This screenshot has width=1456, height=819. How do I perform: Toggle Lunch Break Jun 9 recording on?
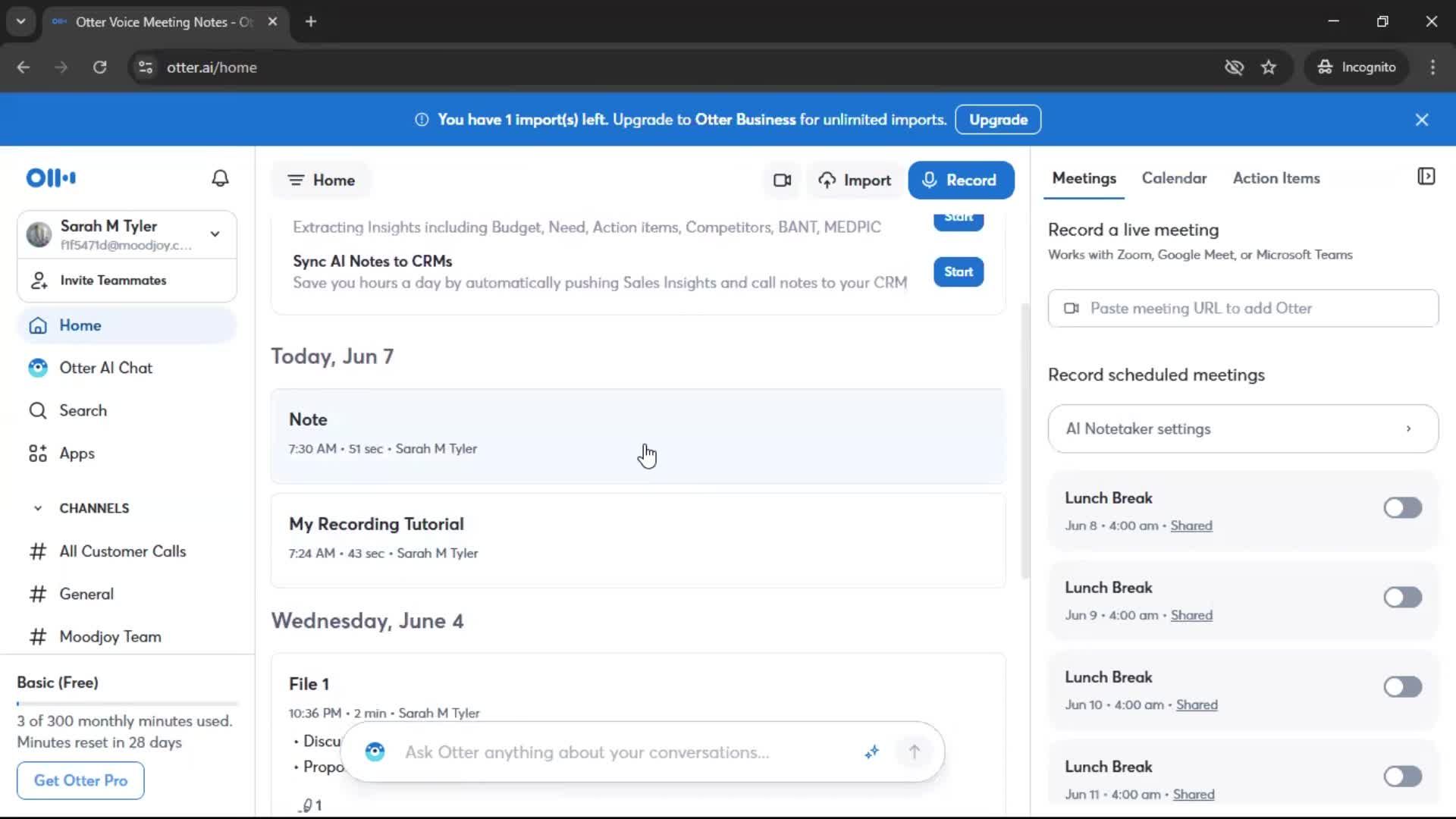(1402, 598)
